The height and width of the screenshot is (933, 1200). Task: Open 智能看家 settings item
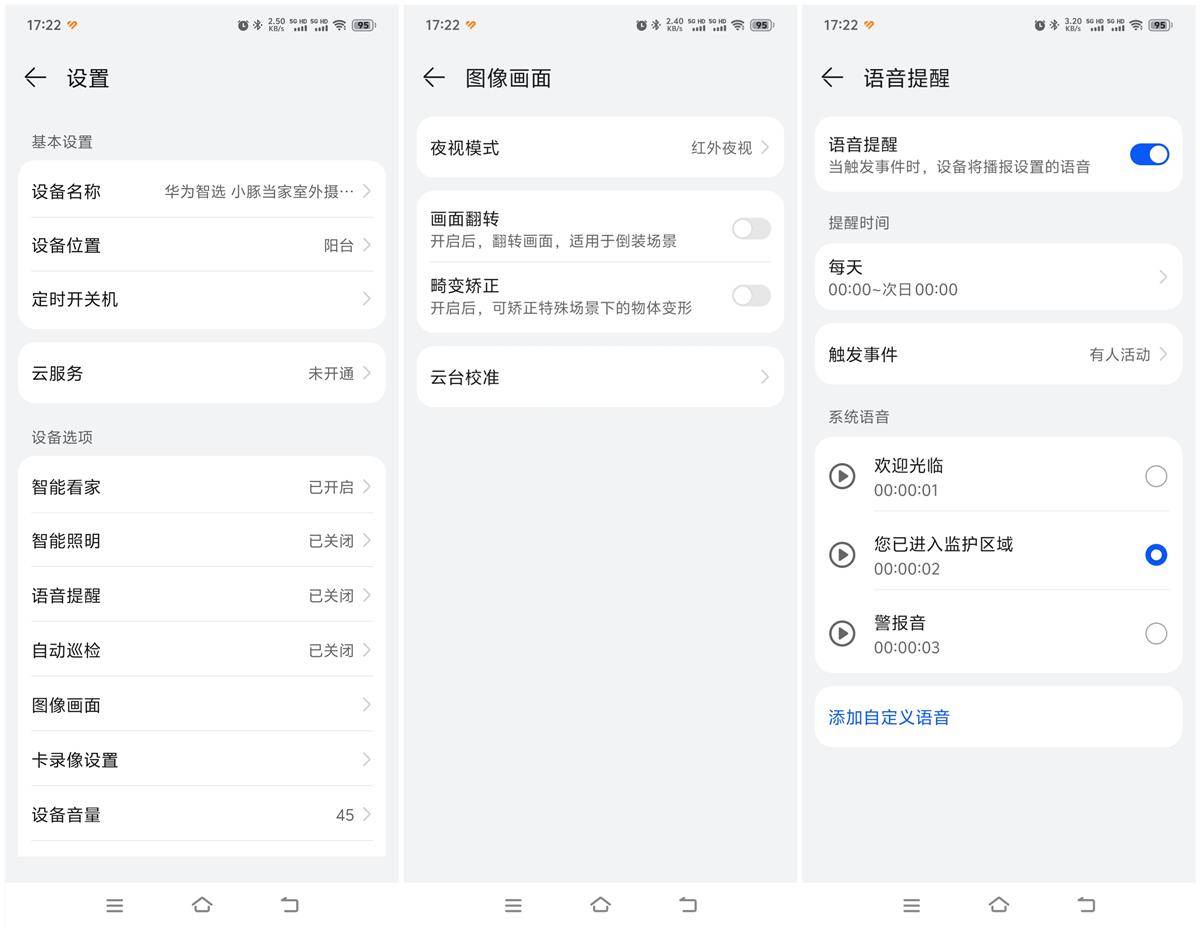point(201,487)
